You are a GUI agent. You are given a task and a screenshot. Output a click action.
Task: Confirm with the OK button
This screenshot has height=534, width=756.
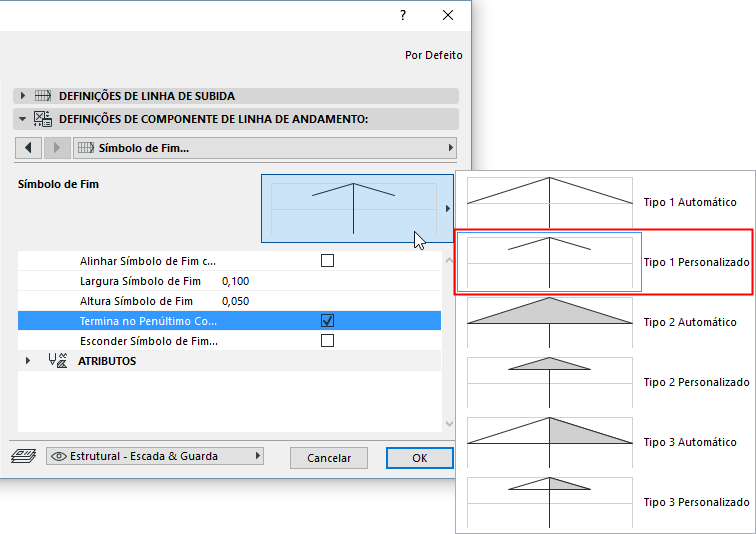419,458
